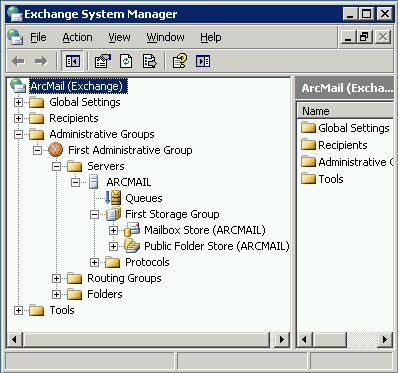Click right arrow of tree pane scrollbar
The image size is (398, 373).
click(282, 340)
